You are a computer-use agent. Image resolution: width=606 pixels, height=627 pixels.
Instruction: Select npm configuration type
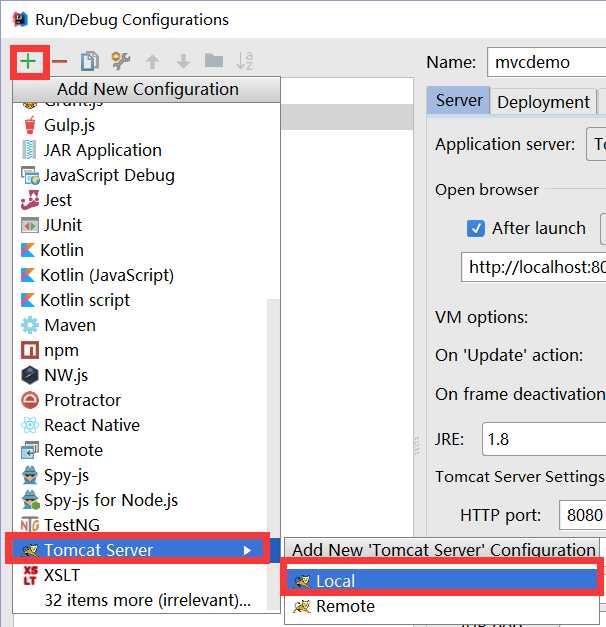pos(140,350)
